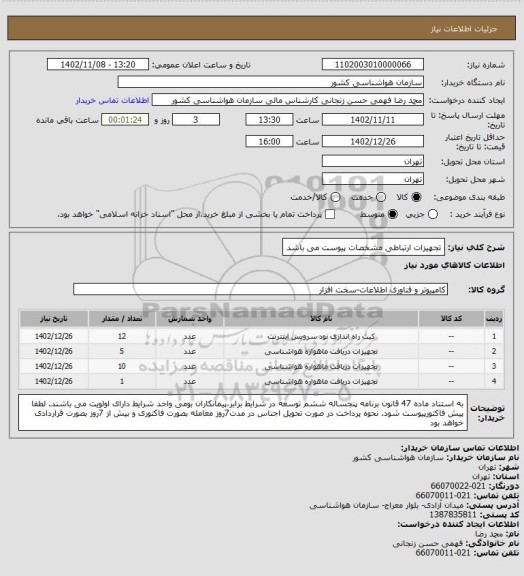Click the remaining days field showing 3
Image resolution: width=524 pixels, height=576 pixels.
click(196, 120)
